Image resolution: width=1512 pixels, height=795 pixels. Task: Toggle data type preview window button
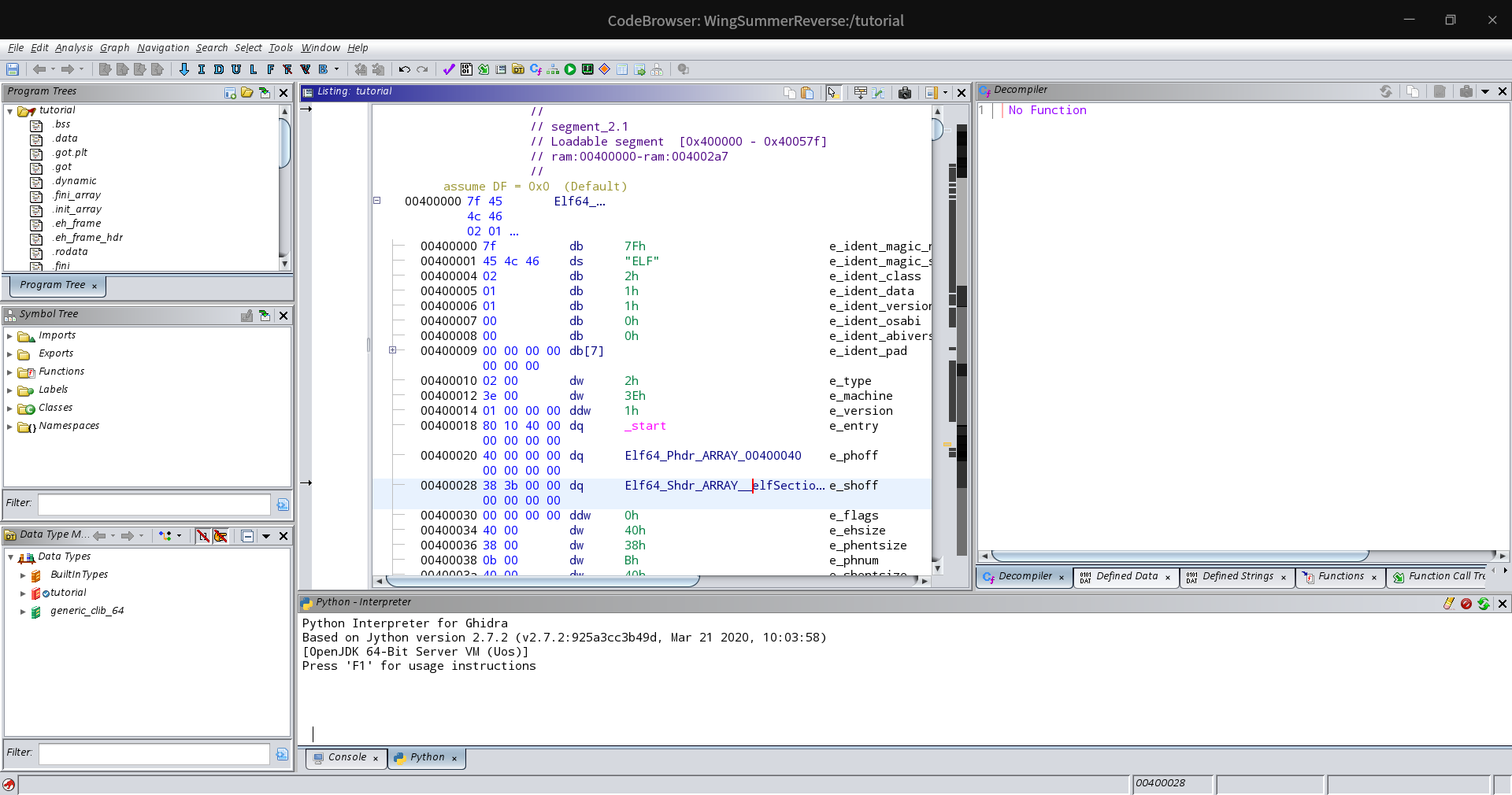247,536
